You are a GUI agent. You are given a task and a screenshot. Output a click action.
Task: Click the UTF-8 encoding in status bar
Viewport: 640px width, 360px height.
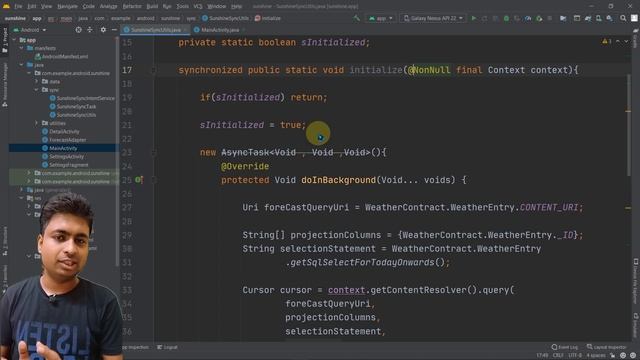tap(574, 356)
